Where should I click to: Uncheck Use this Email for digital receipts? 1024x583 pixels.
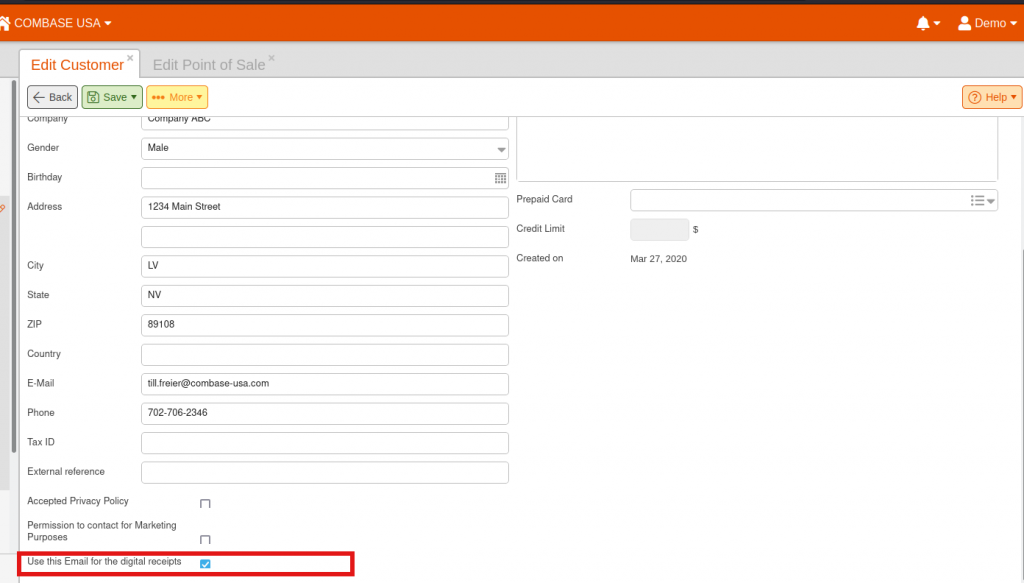[205, 563]
